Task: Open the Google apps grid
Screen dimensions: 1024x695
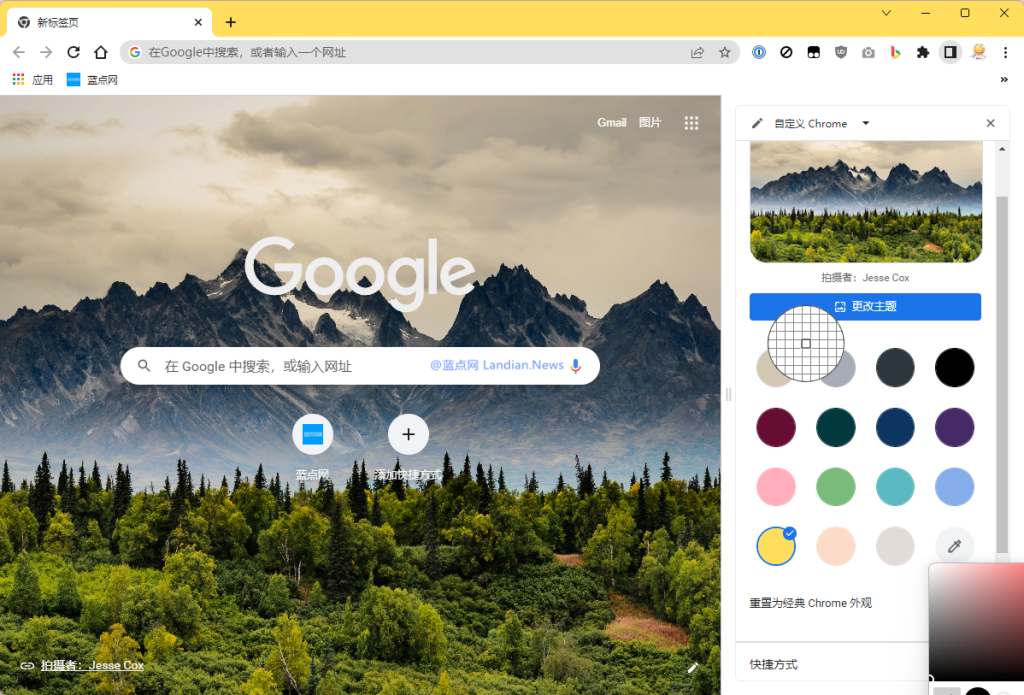Action: 692,123
